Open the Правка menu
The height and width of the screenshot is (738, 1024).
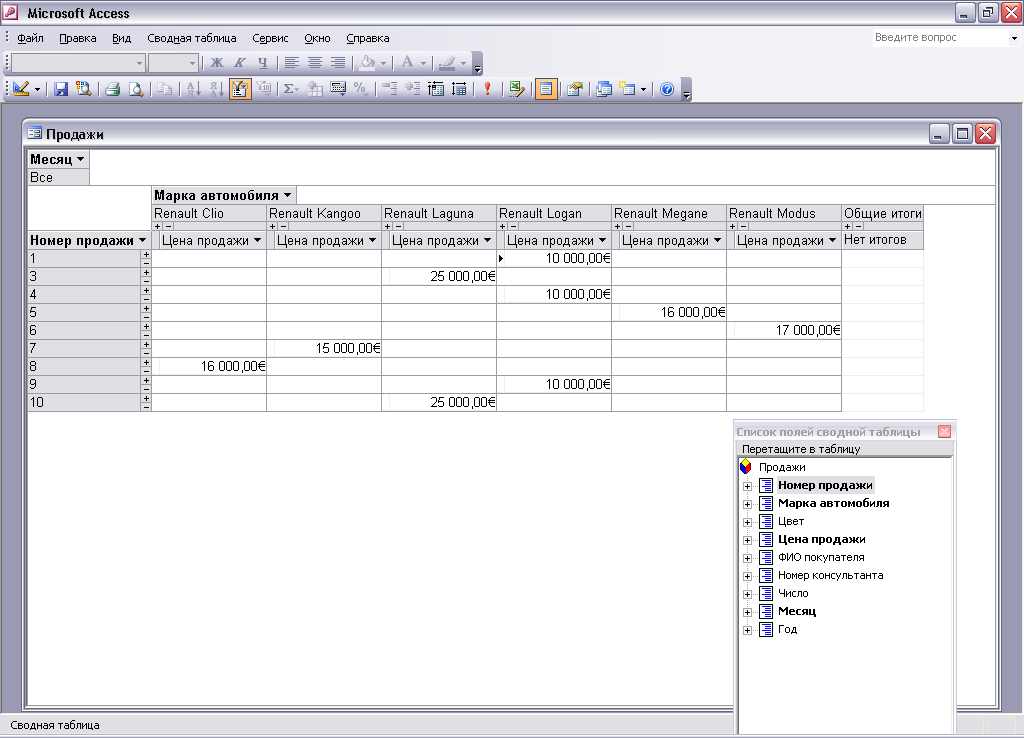(x=78, y=38)
